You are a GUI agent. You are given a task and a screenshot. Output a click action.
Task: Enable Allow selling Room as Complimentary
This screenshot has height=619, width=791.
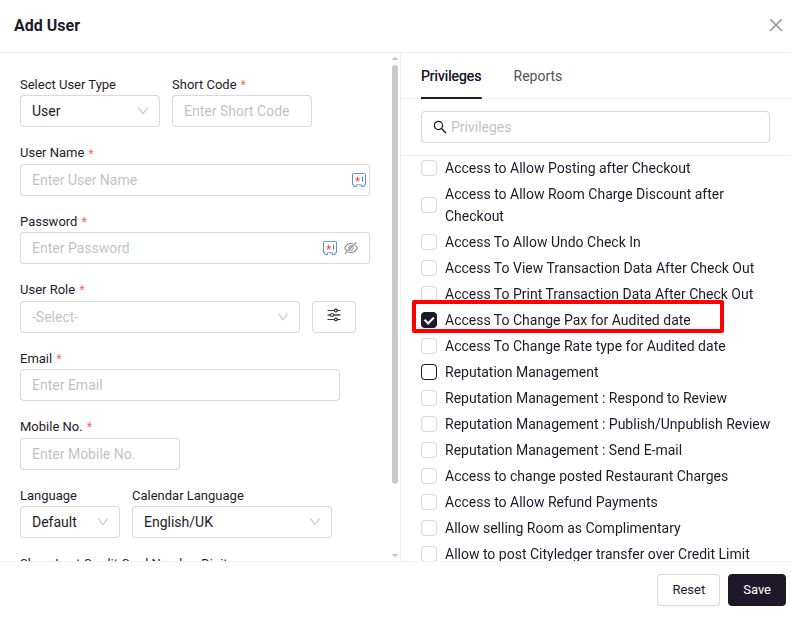point(429,528)
